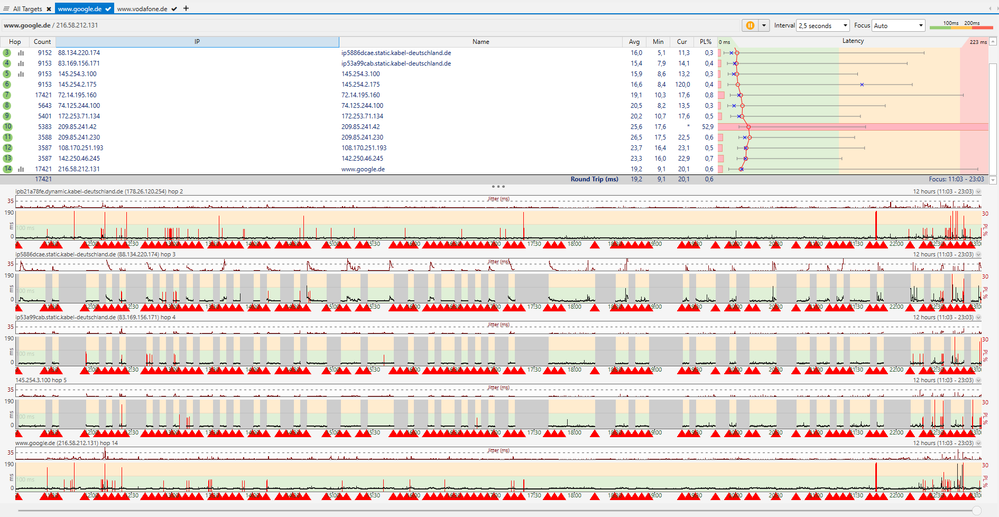Sort by the PL% column header
999x517 pixels.
tap(706, 42)
